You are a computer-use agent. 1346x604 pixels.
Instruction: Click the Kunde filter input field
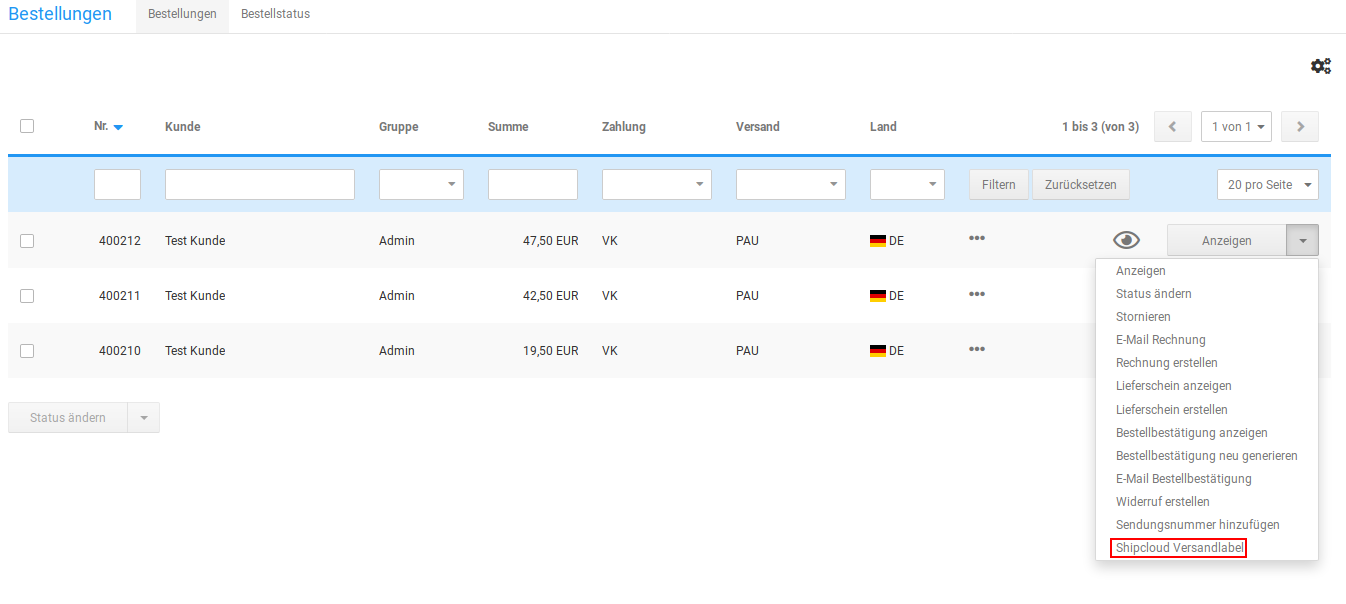pos(259,185)
